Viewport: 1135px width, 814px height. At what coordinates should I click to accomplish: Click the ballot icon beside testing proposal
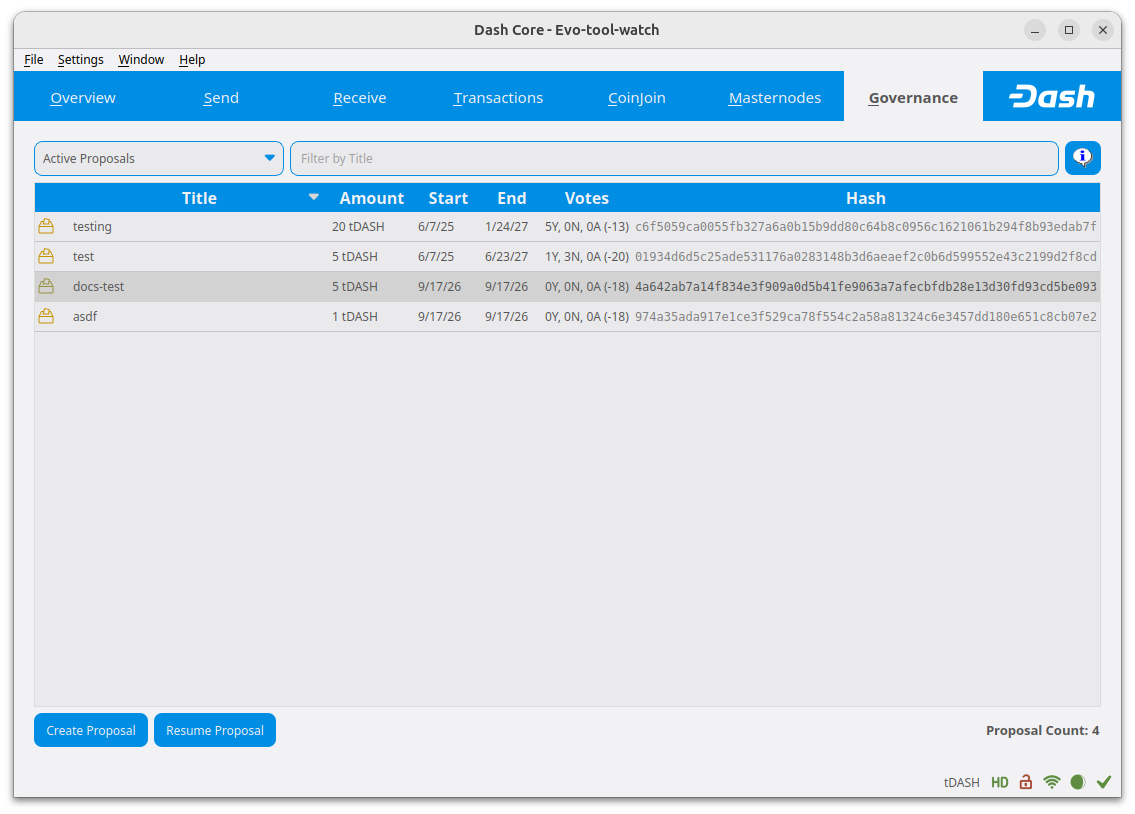[x=46, y=226]
